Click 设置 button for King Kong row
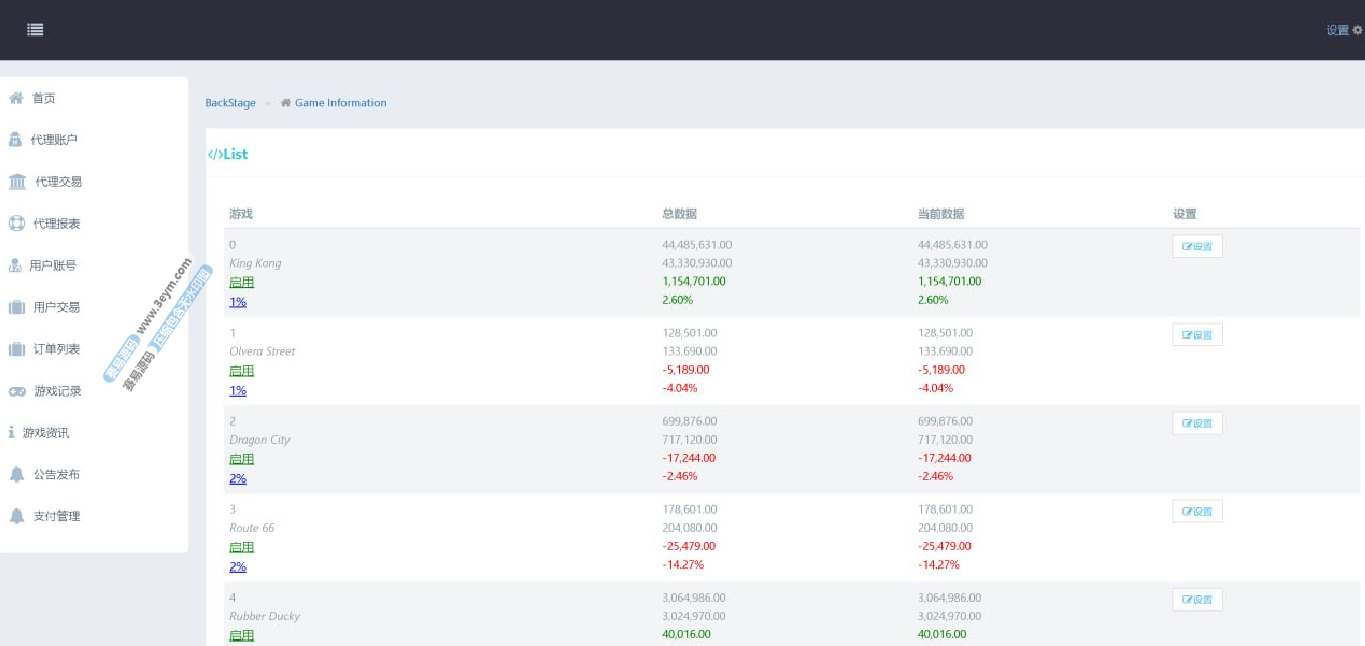Viewport: 1365px width, 646px height. pos(1197,247)
